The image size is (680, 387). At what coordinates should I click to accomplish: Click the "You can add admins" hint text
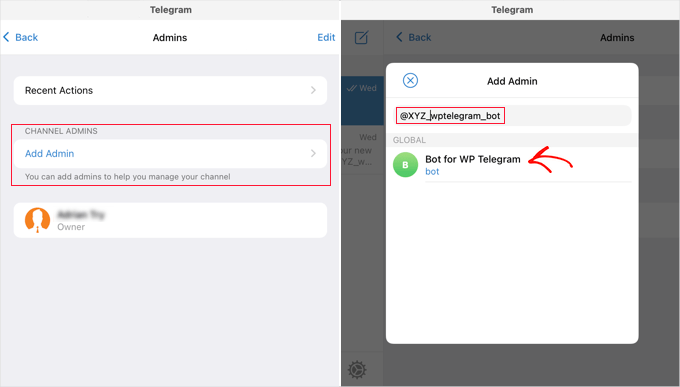coord(128,177)
